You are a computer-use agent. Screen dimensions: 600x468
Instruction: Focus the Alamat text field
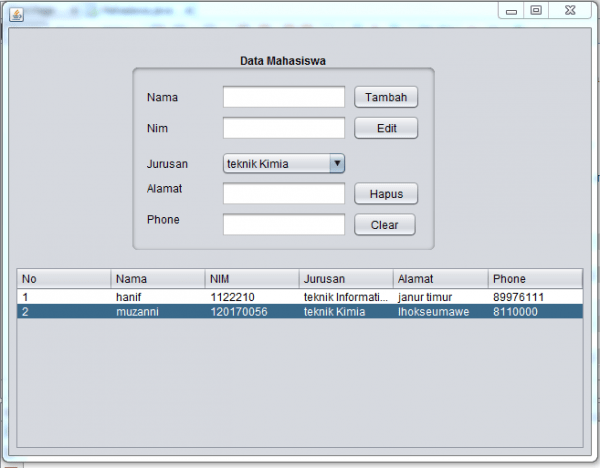[284, 194]
